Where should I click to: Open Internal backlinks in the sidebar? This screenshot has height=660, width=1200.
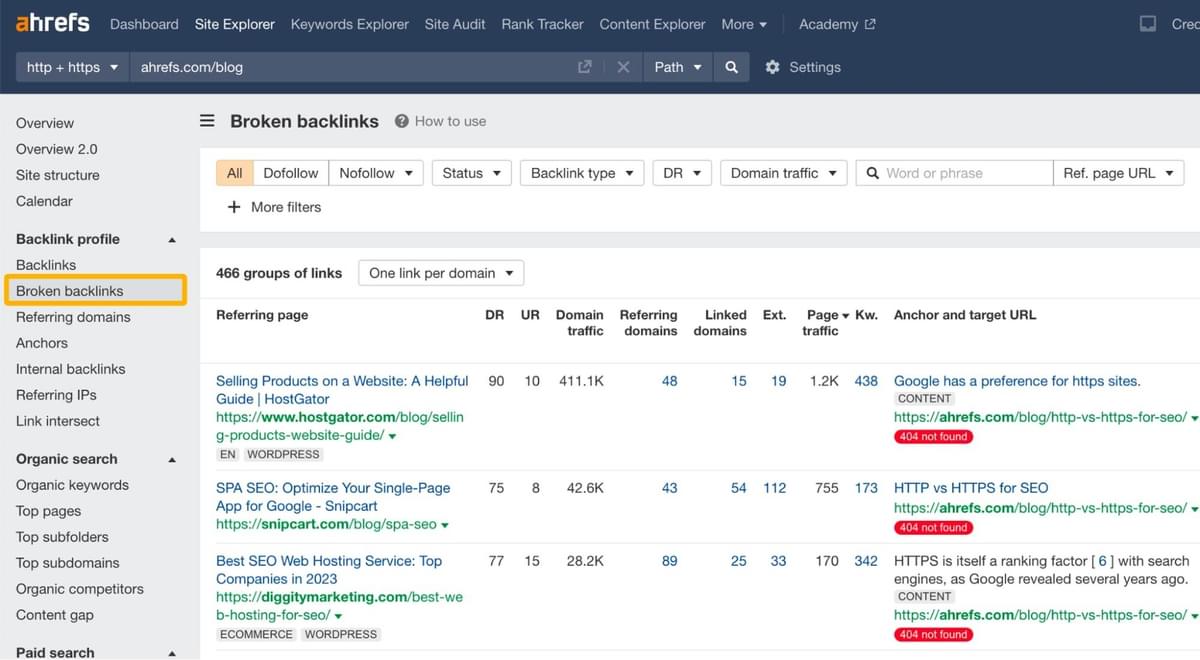pos(71,369)
